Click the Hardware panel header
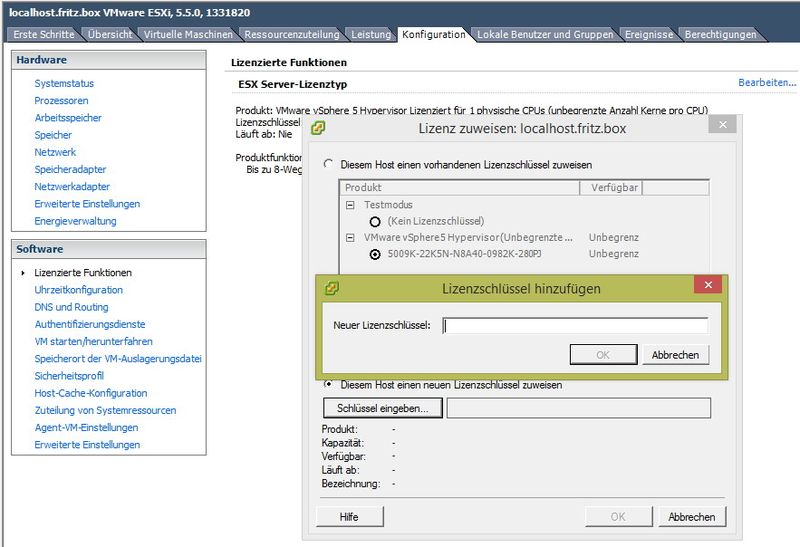Viewport: 800px width, 547px height. tap(109, 60)
